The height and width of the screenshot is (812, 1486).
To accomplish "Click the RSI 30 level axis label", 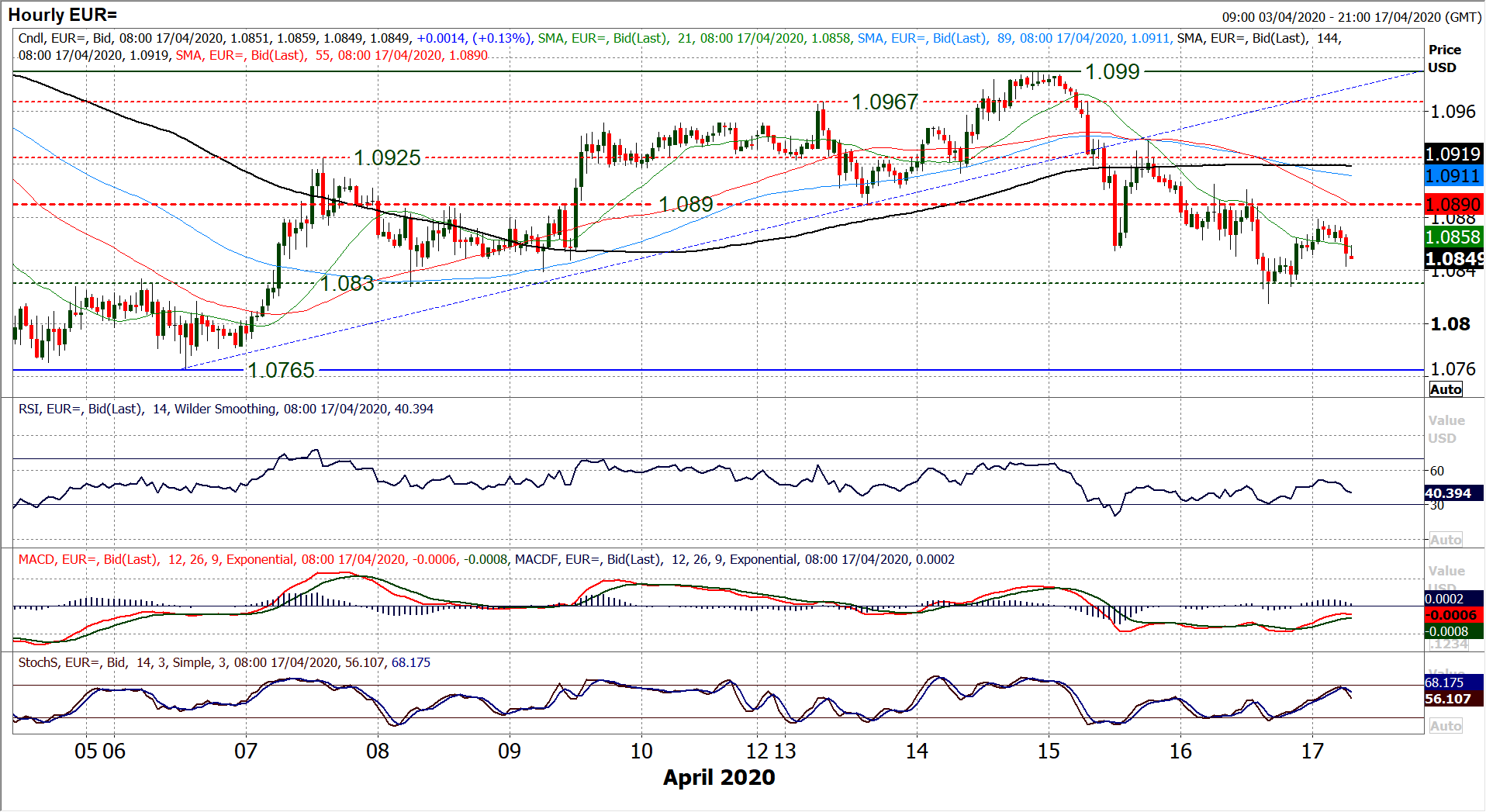I will click(x=1436, y=506).
